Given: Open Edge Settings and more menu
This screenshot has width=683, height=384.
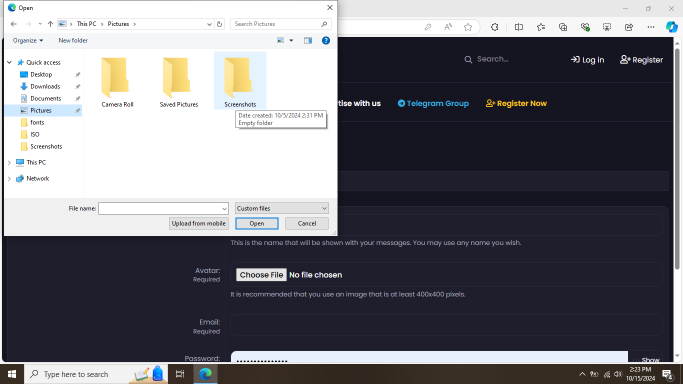Looking at the screenshot, I should tap(651, 27).
